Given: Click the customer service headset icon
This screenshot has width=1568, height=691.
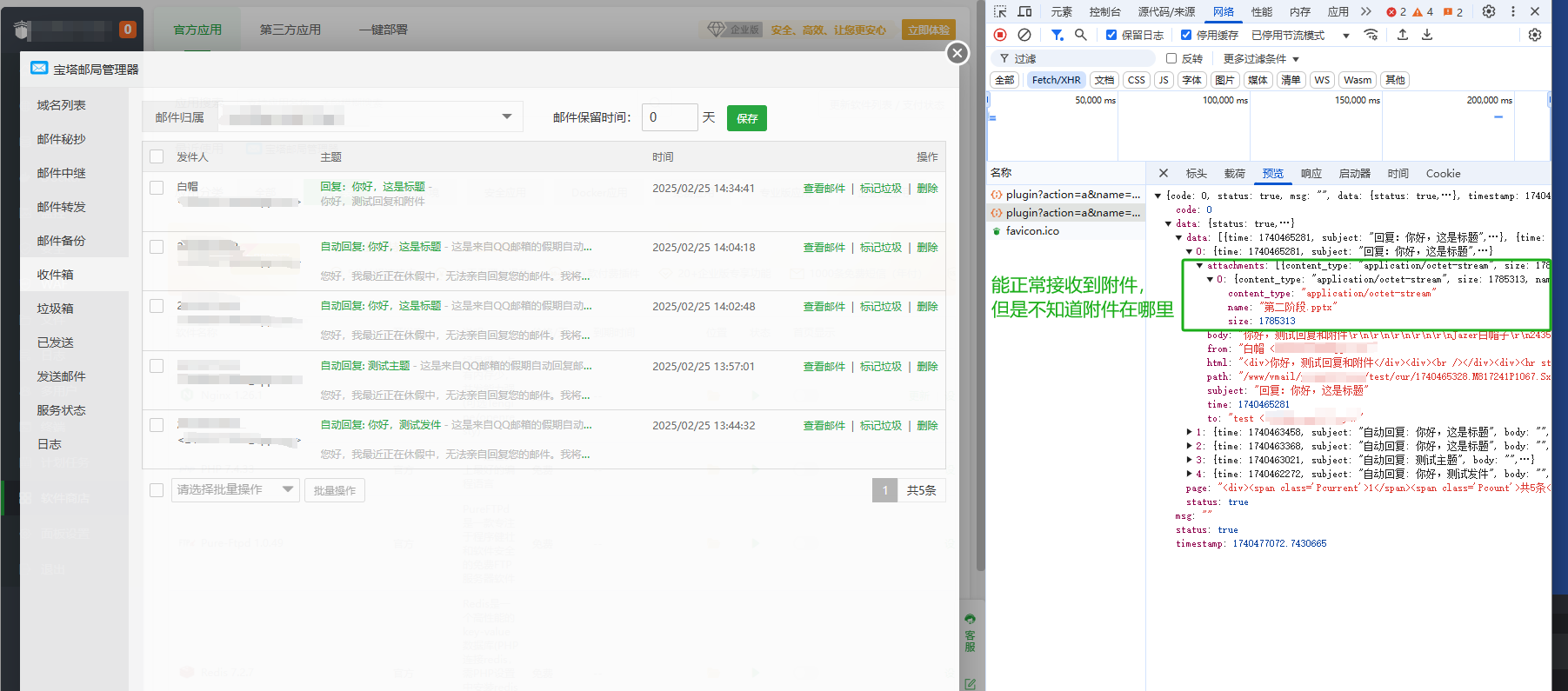Looking at the screenshot, I should pos(970,619).
